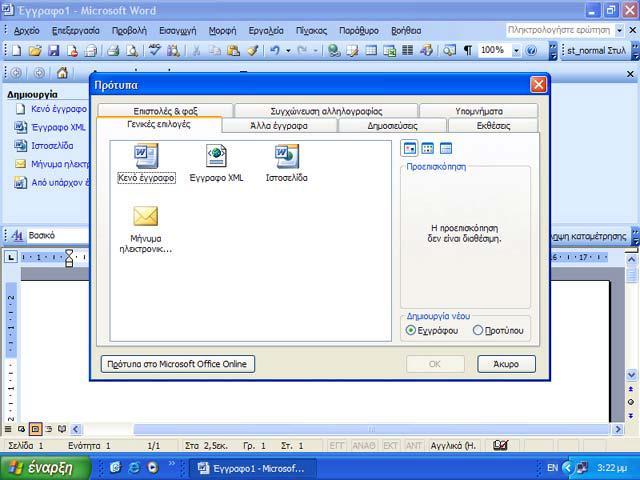This screenshot has height=480, width=640.
Task: Click Πρότυπα στο Microsoft Office Online button
Action: coord(178,364)
